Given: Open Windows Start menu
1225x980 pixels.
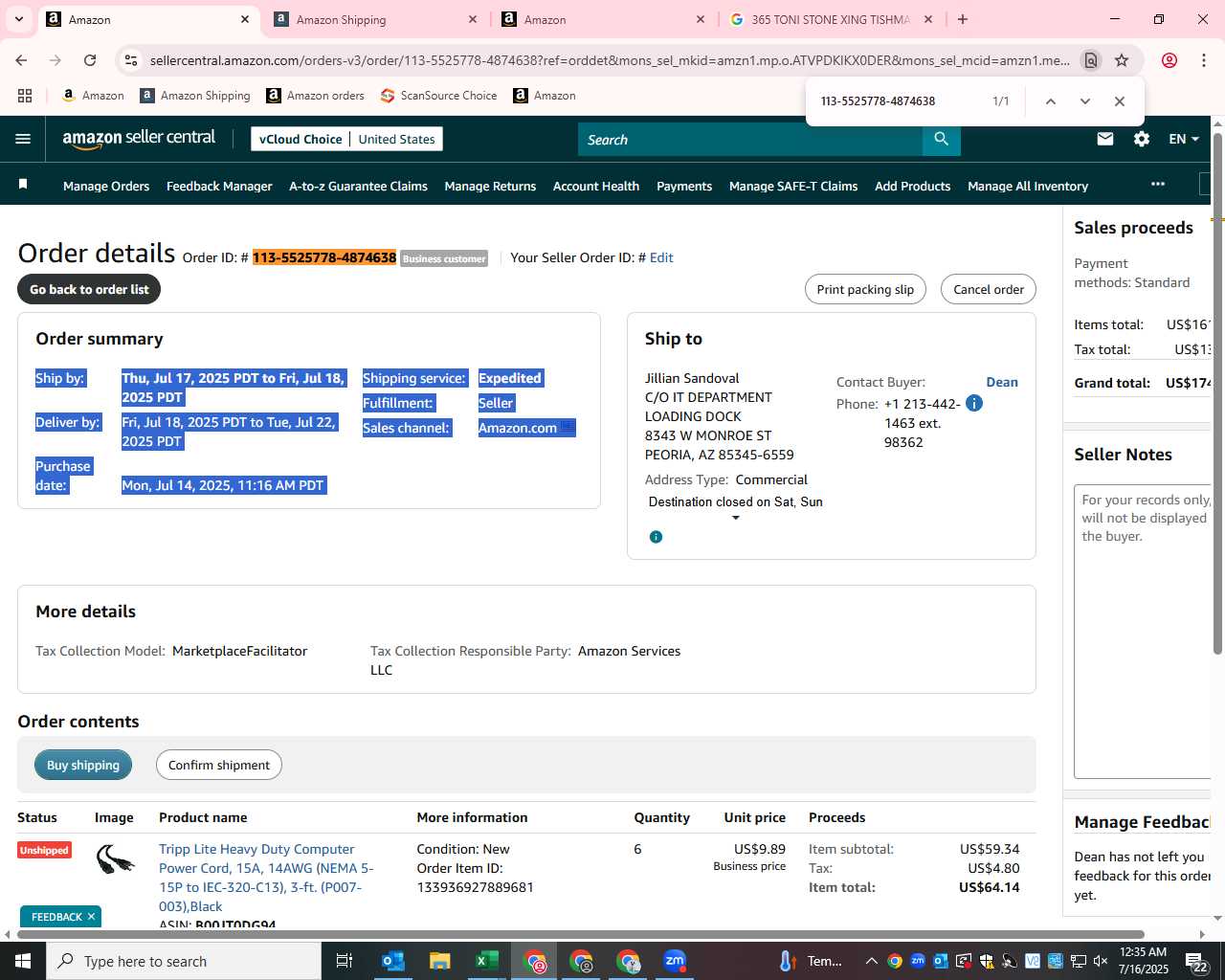Looking at the screenshot, I should (23, 961).
